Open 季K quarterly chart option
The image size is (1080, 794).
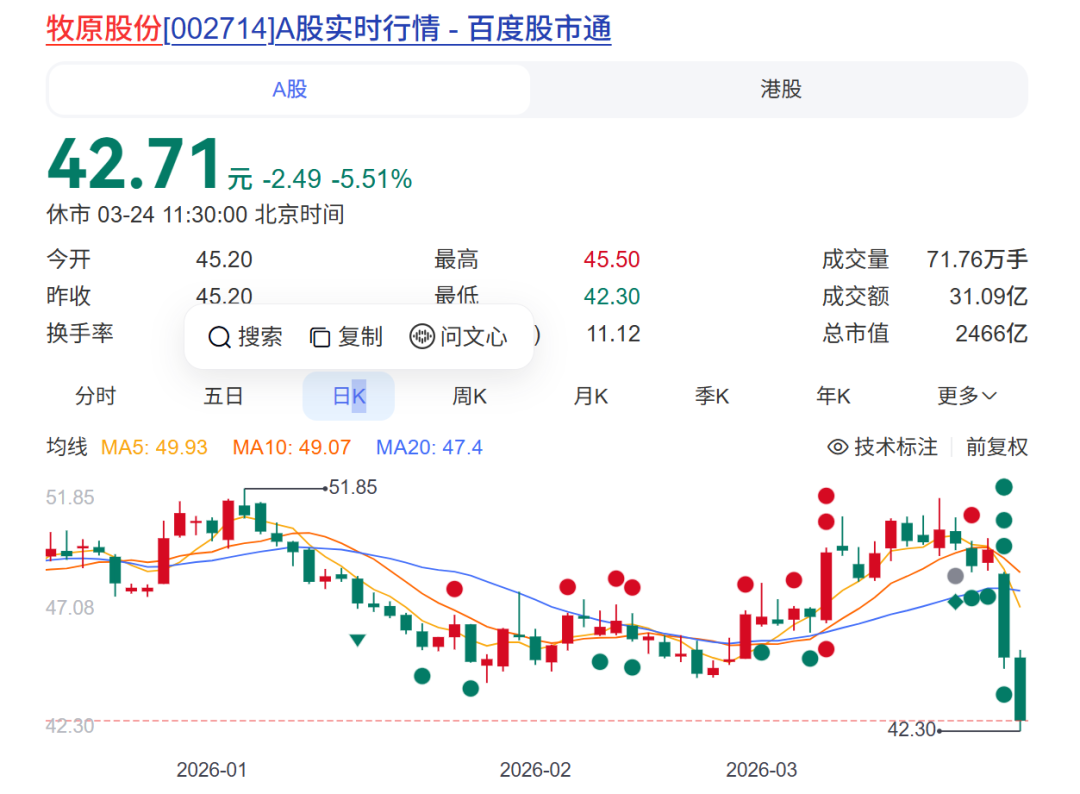[711, 396]
